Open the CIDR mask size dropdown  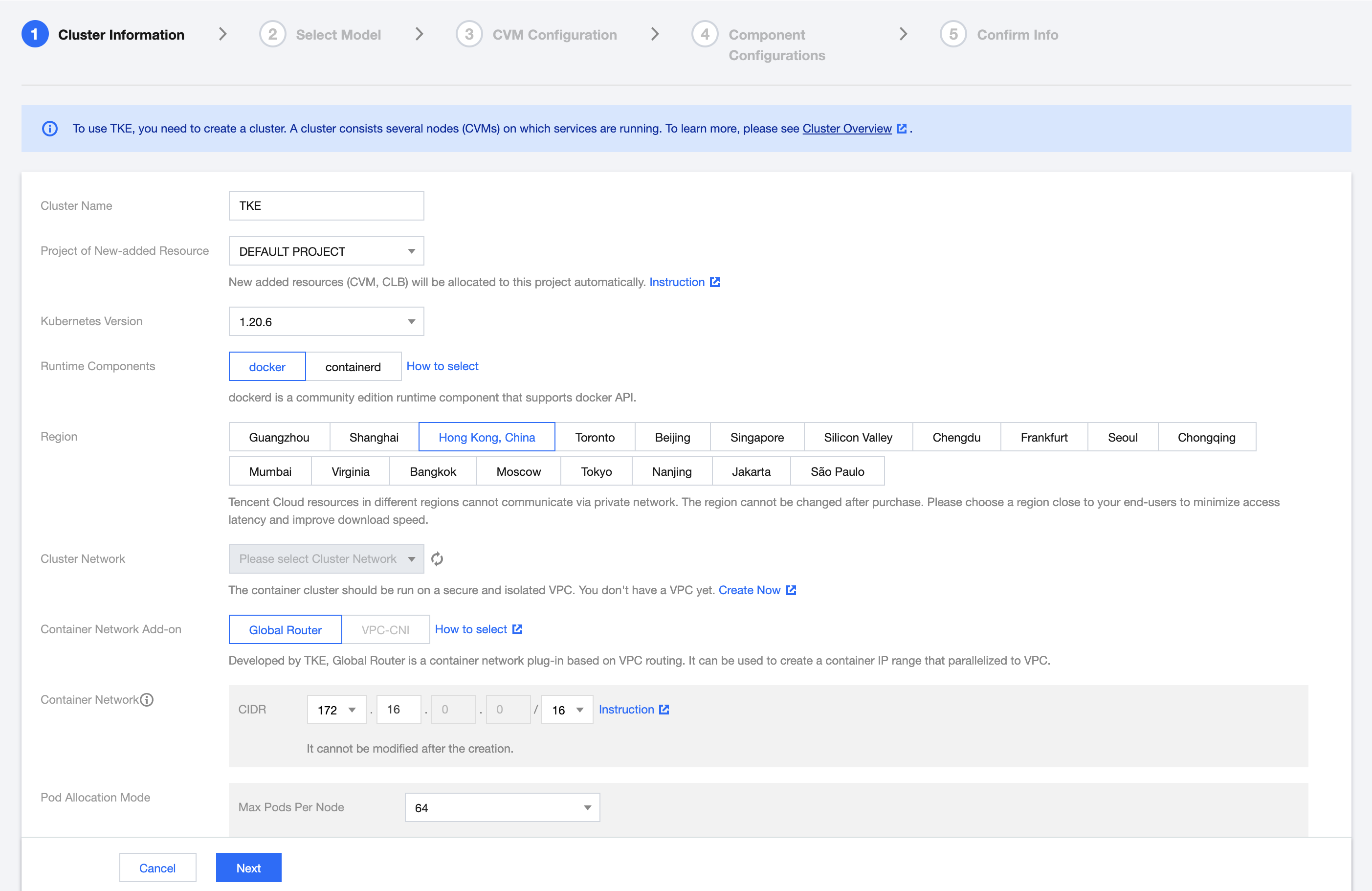(567, 710)
